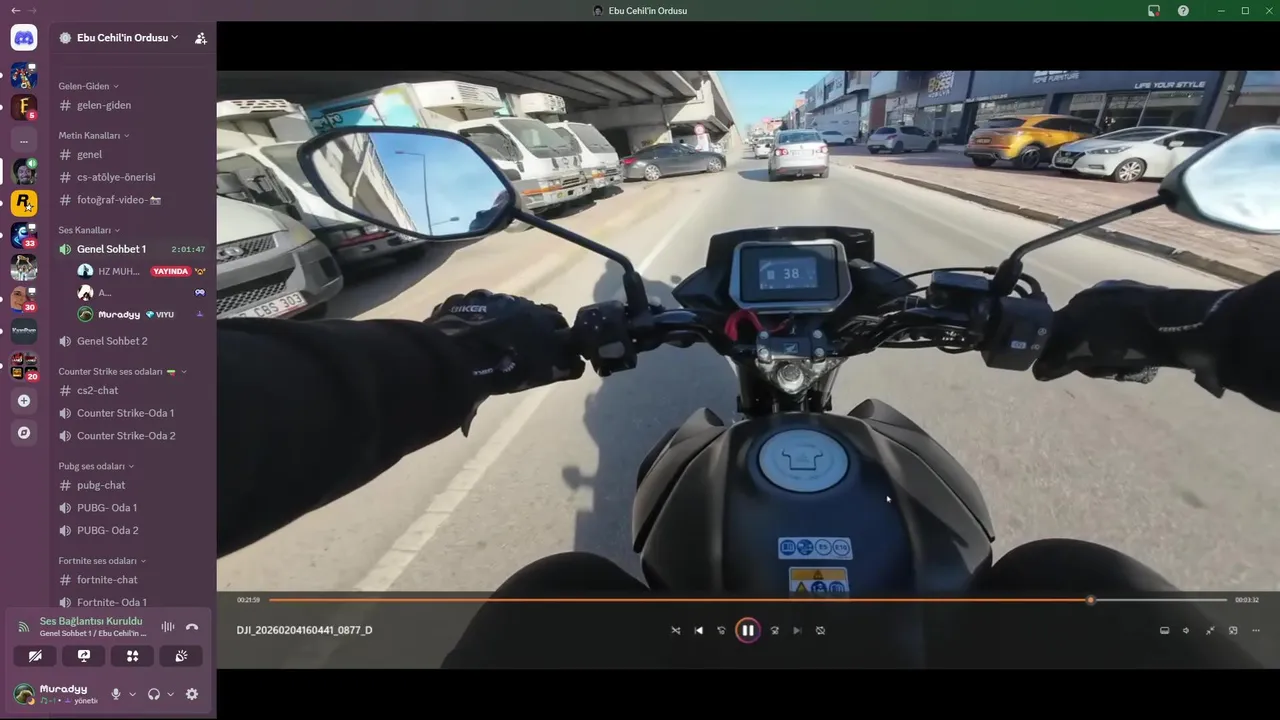Join Counter Strike-Oda 2 voice channel
Image resolution: width=1280 pixels, height=720 pixels.
click(x=133, y=436)
